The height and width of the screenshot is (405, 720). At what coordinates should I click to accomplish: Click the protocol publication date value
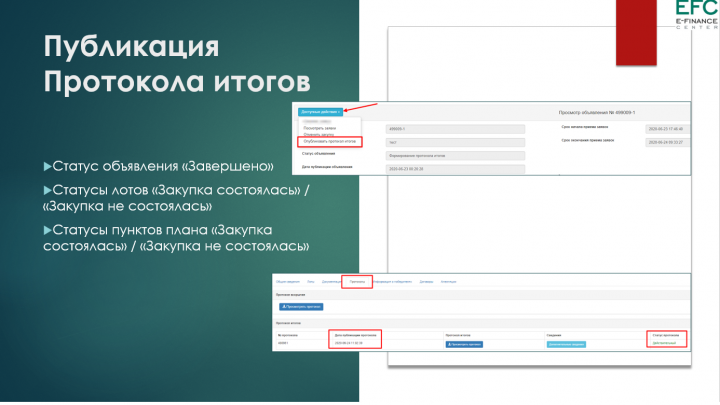349,343
